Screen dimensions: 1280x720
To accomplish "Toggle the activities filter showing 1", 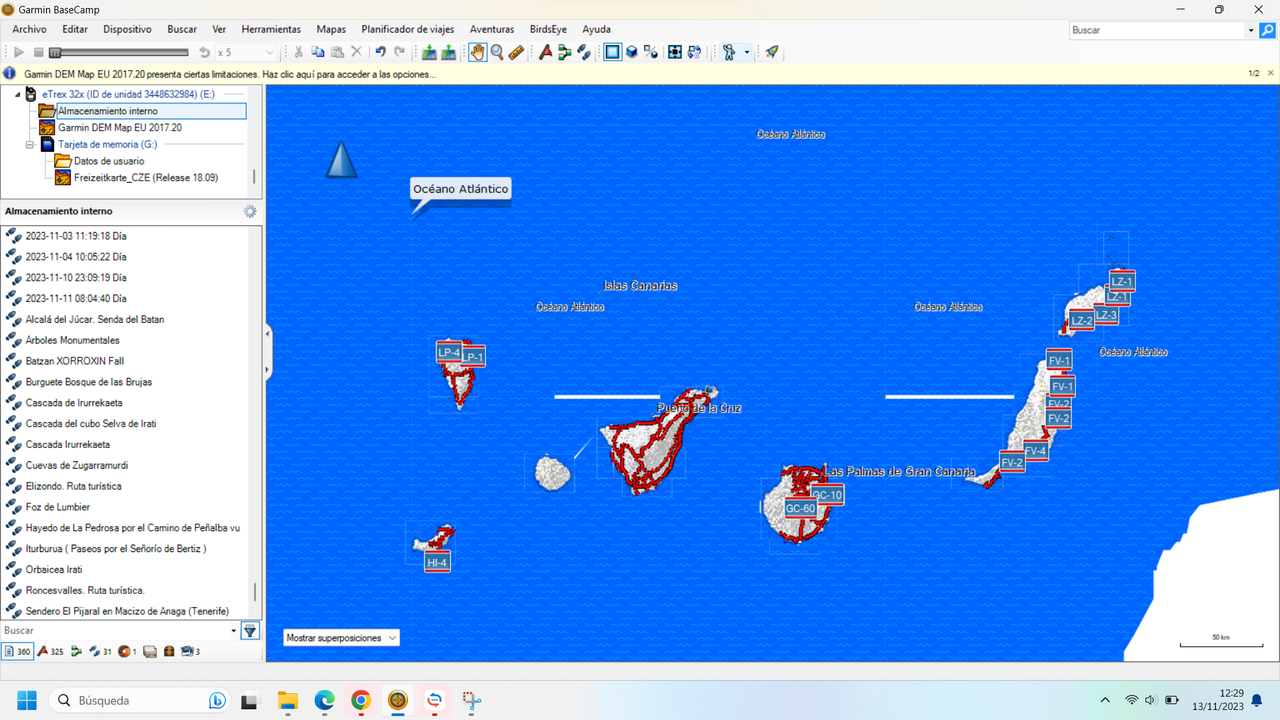I will coord(127,651).
